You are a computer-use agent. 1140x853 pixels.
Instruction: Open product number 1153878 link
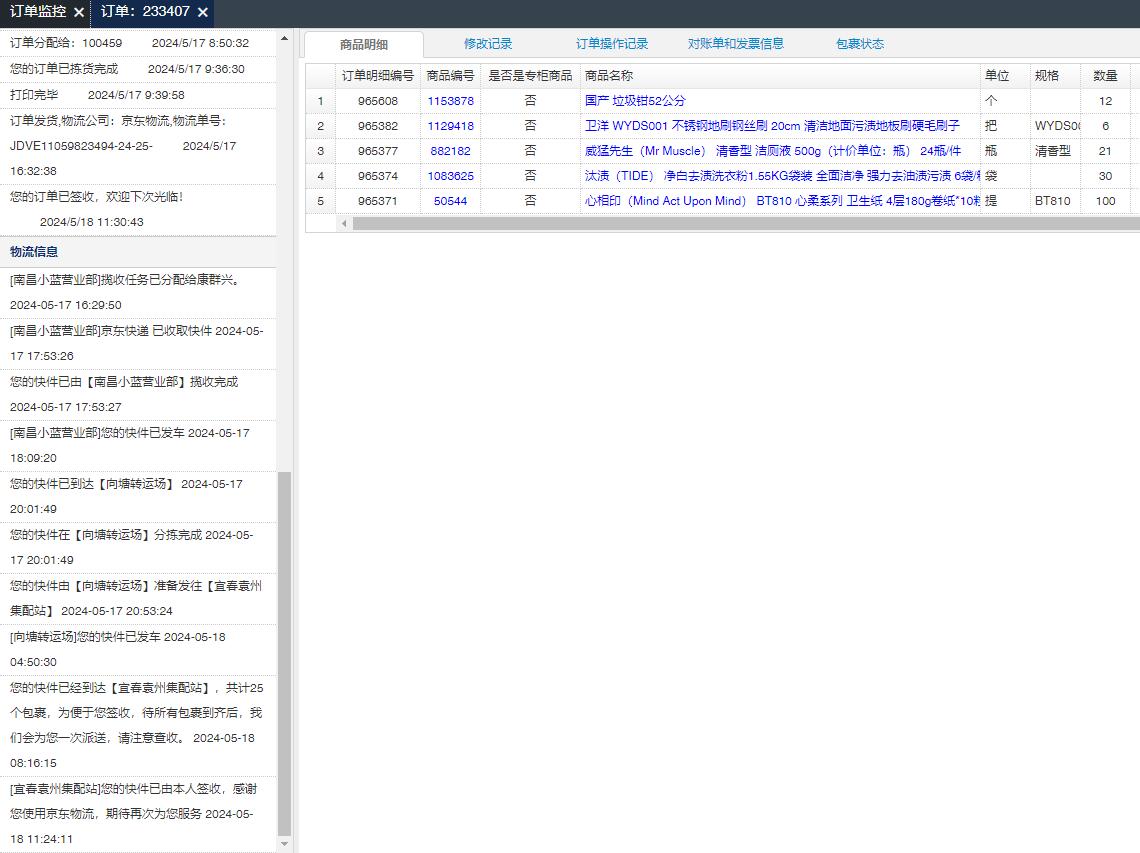coord(451,101)
